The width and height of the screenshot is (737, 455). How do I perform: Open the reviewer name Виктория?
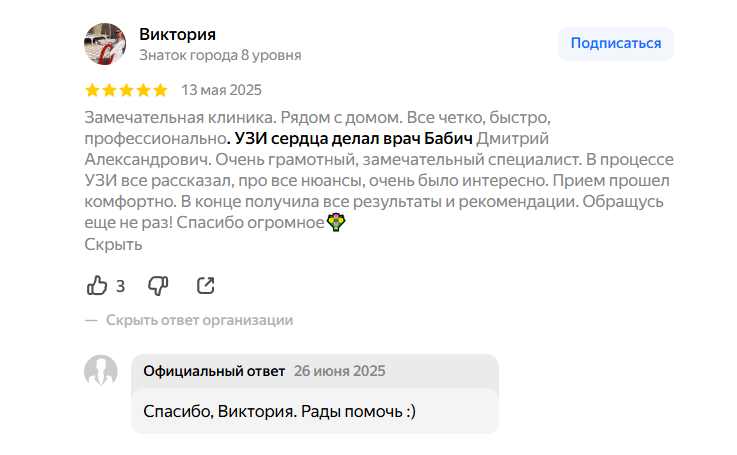click(177, 35)
